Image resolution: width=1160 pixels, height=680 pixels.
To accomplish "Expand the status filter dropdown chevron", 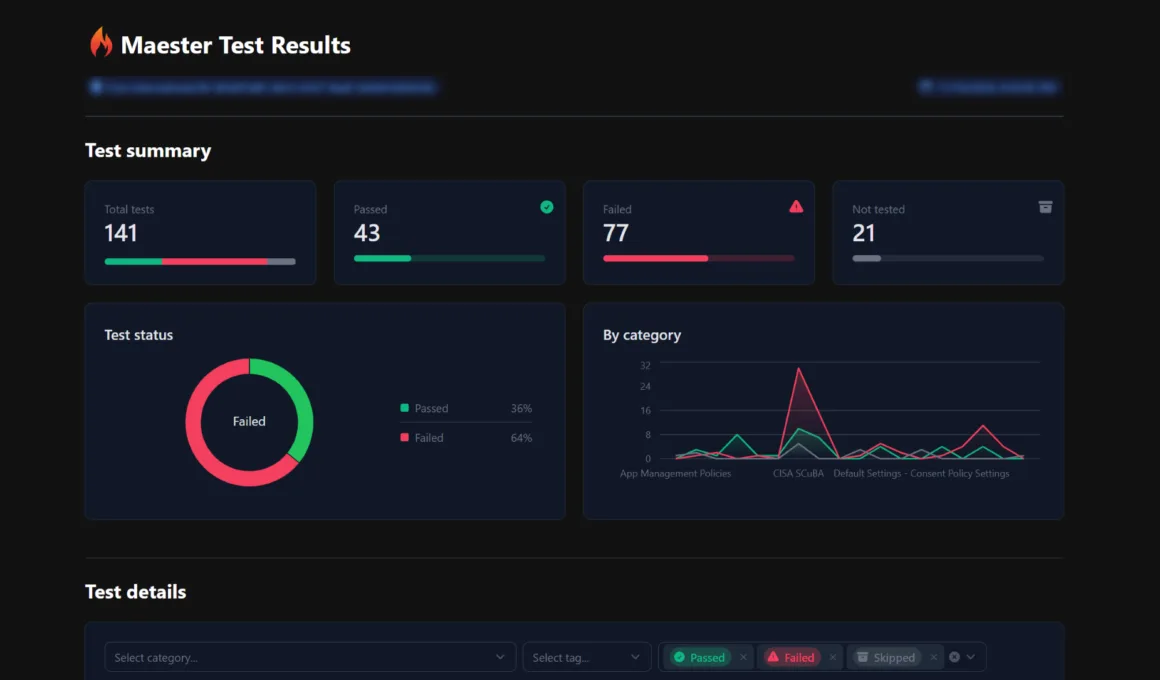I will [971, 657].
